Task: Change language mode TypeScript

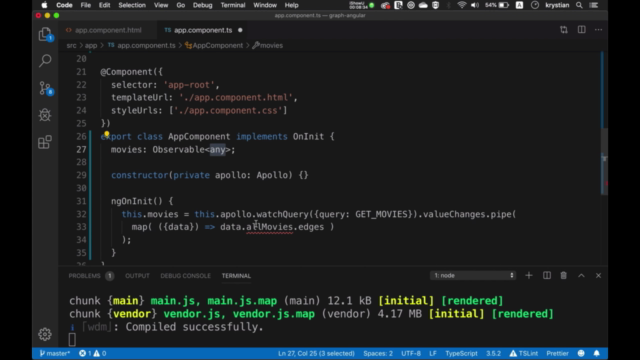Action: click(x=461, y=353)
